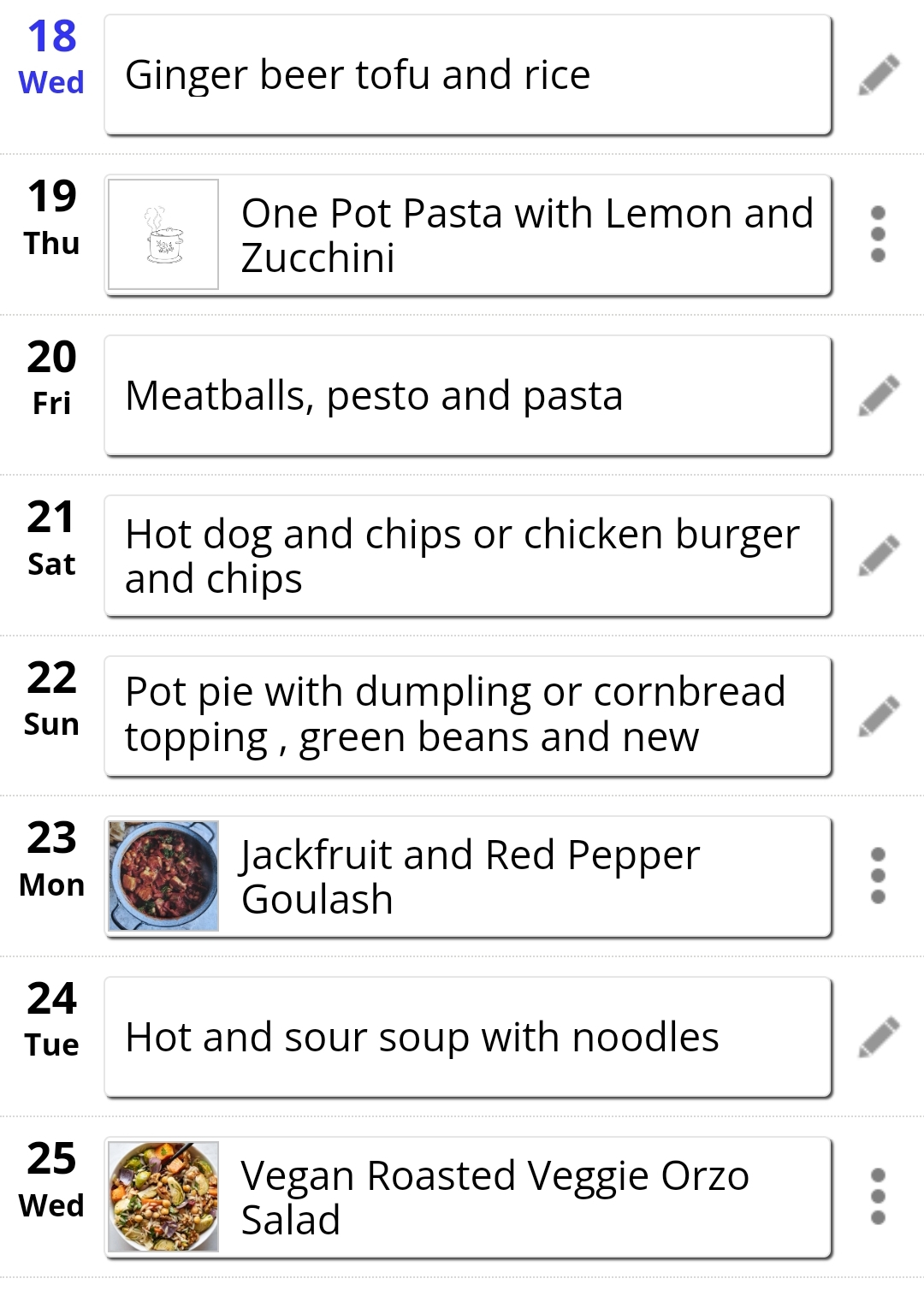The image size is (924, 1296).
Task: Select Meatballs, pesto and pasta meal card
Action: [x=468, y=395]
